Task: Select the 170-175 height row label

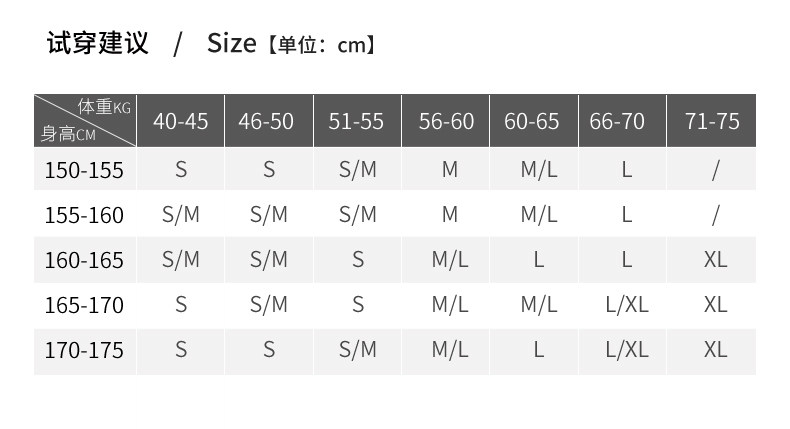Action: coord(84,350)
